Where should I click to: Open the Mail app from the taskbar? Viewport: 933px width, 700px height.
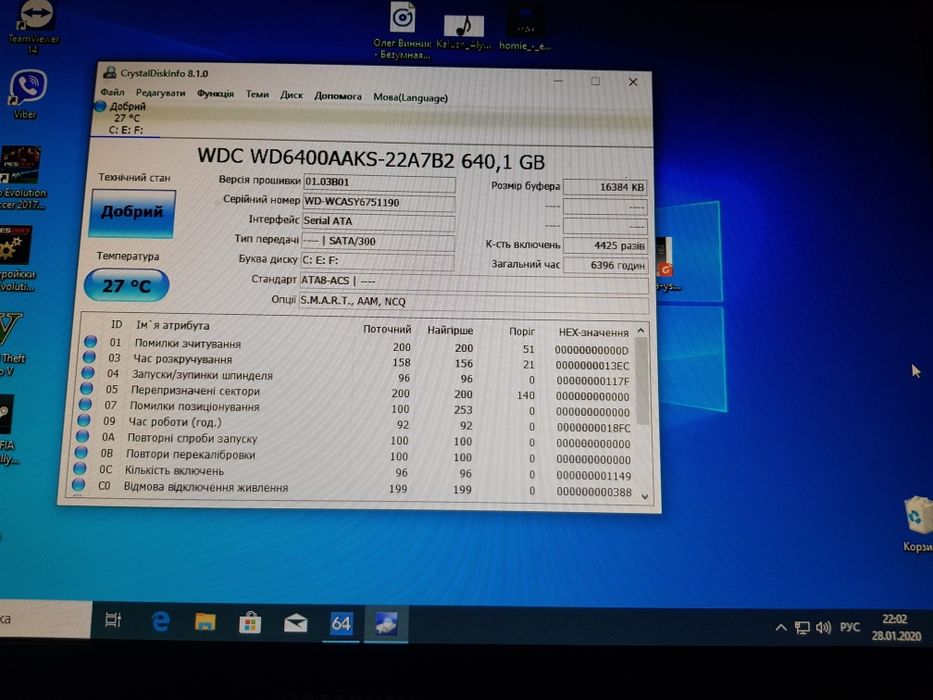point(295,623)
